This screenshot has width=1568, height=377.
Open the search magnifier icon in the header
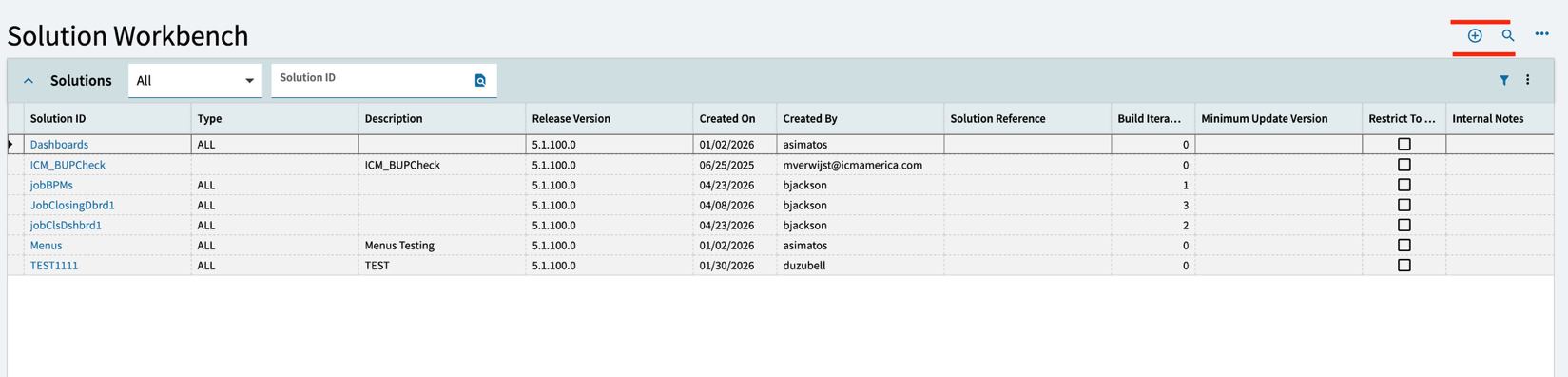pos(1508,35)
